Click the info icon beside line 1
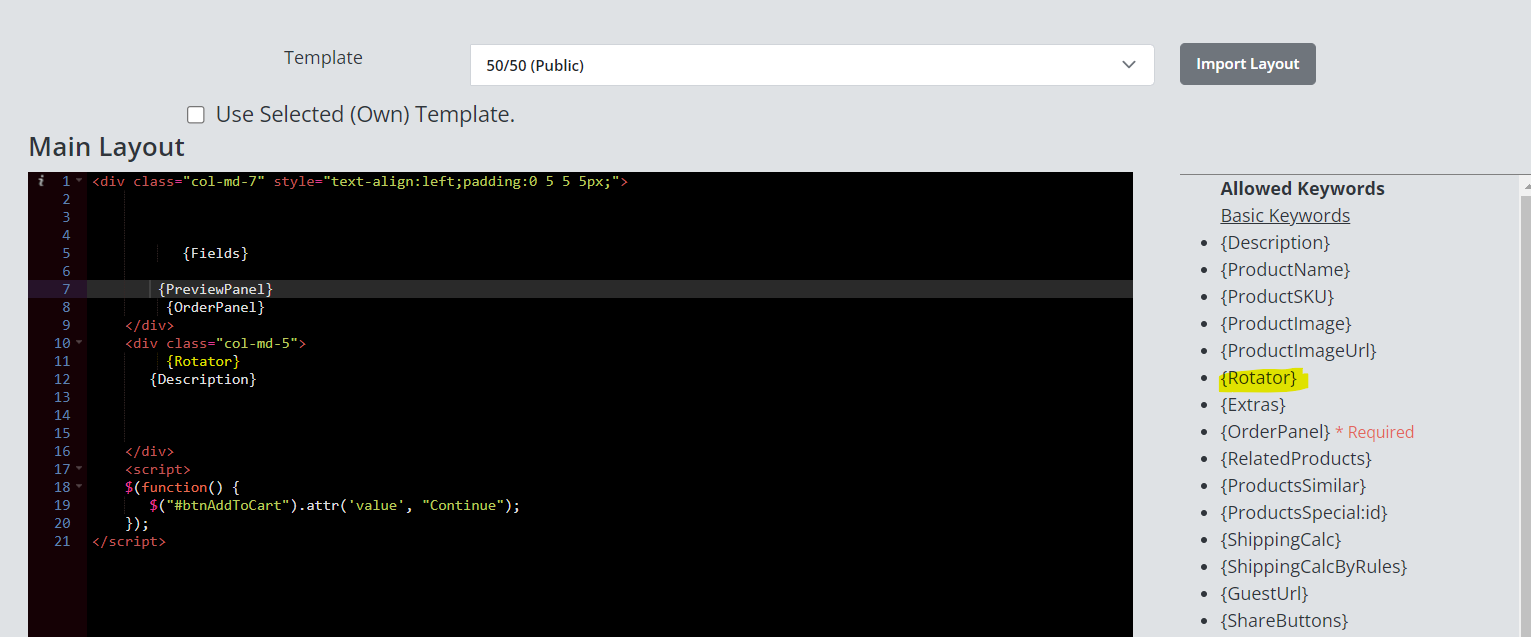The height and width of the screenshot is (637, 1531). click(41, 181)
